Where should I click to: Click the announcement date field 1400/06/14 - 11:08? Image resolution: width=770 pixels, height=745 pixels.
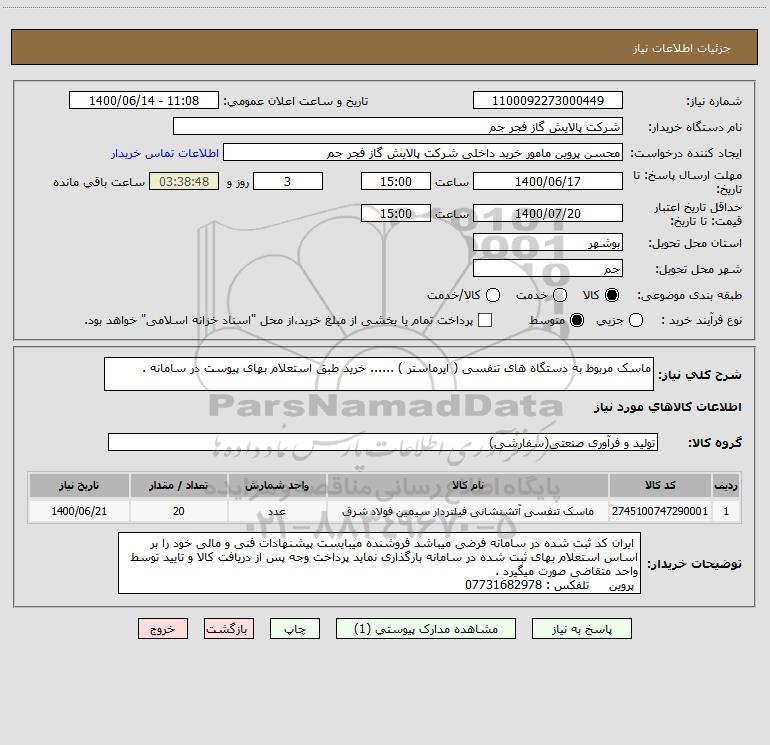[x=144, y=100]
